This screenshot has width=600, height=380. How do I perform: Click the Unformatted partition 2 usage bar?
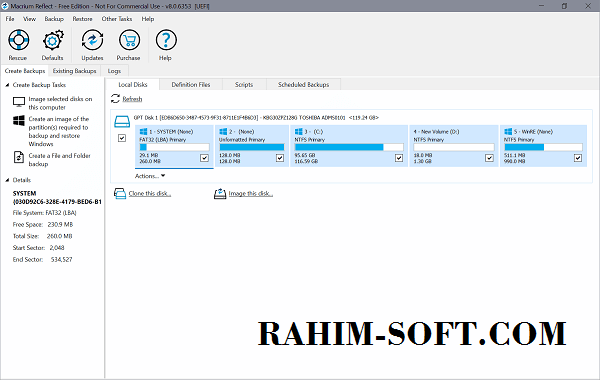[x=251, y=147]
